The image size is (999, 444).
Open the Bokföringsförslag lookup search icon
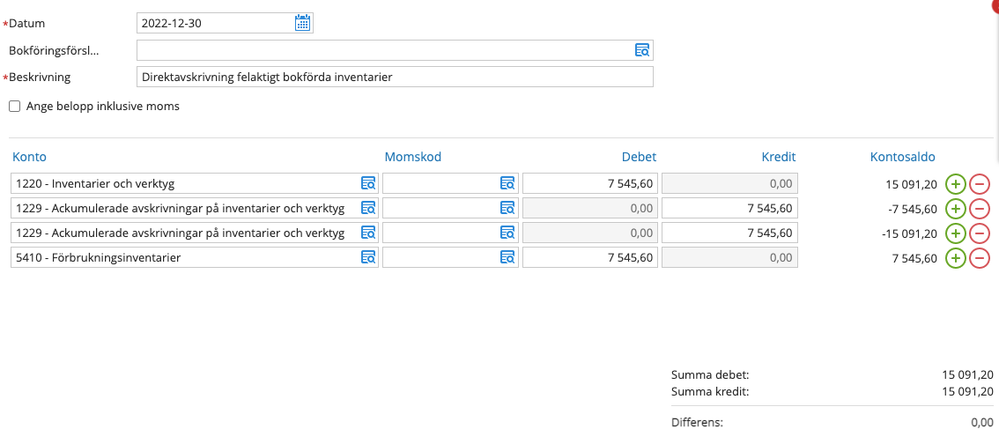click(x=642, y=50)
